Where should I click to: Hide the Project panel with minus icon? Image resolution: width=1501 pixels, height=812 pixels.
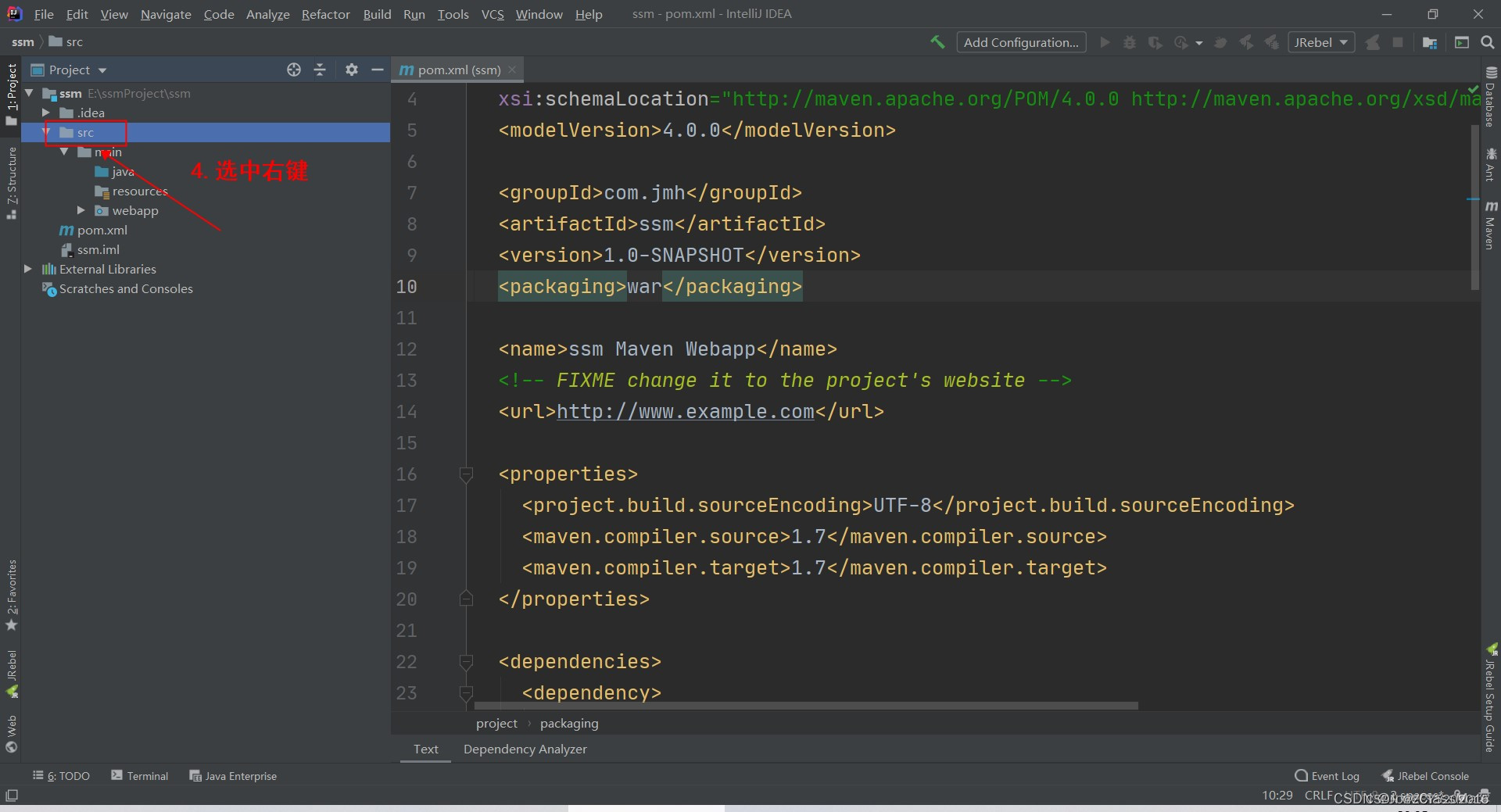[377, 70]
